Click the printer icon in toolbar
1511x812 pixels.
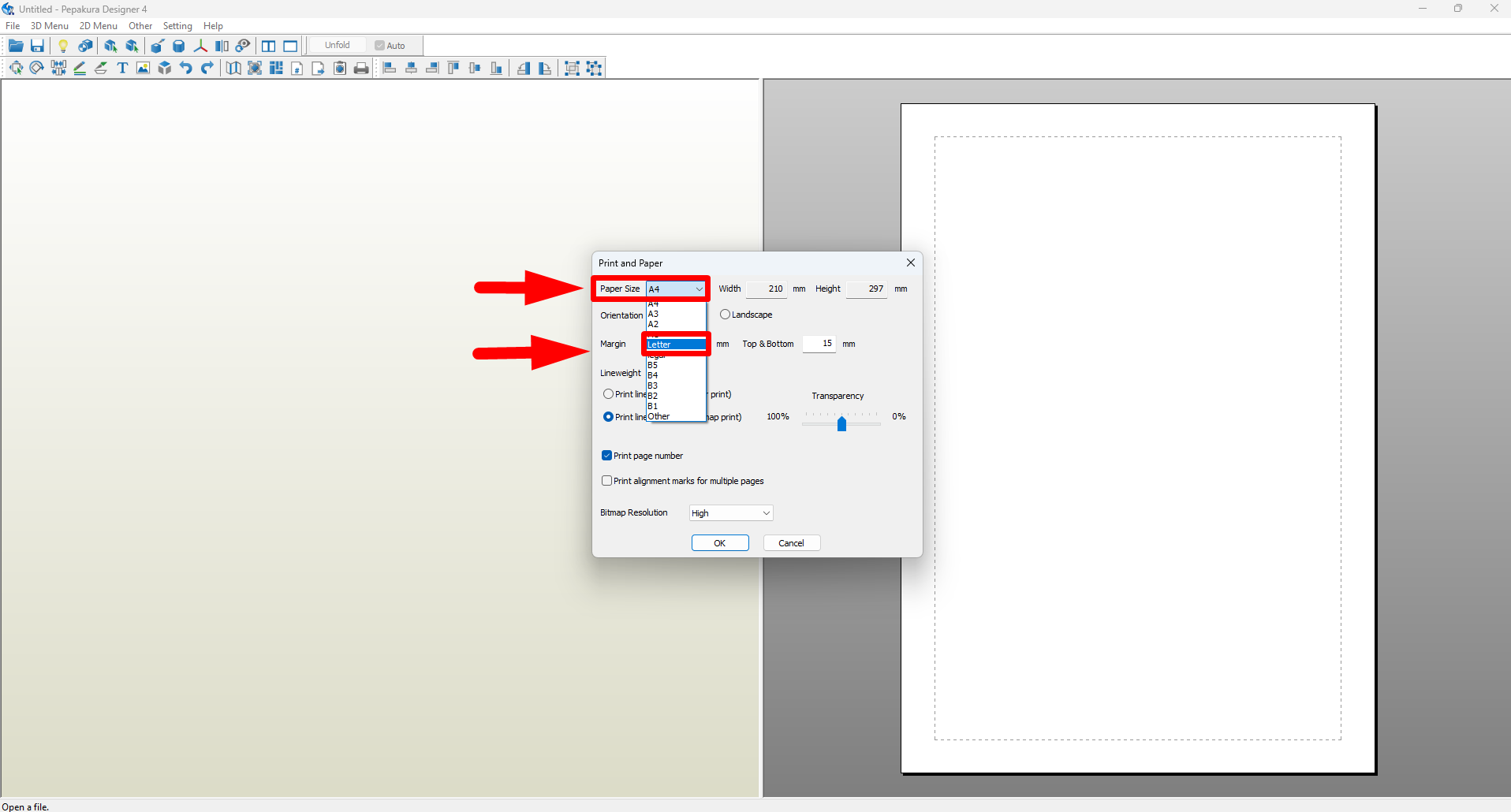pos(361,68)
